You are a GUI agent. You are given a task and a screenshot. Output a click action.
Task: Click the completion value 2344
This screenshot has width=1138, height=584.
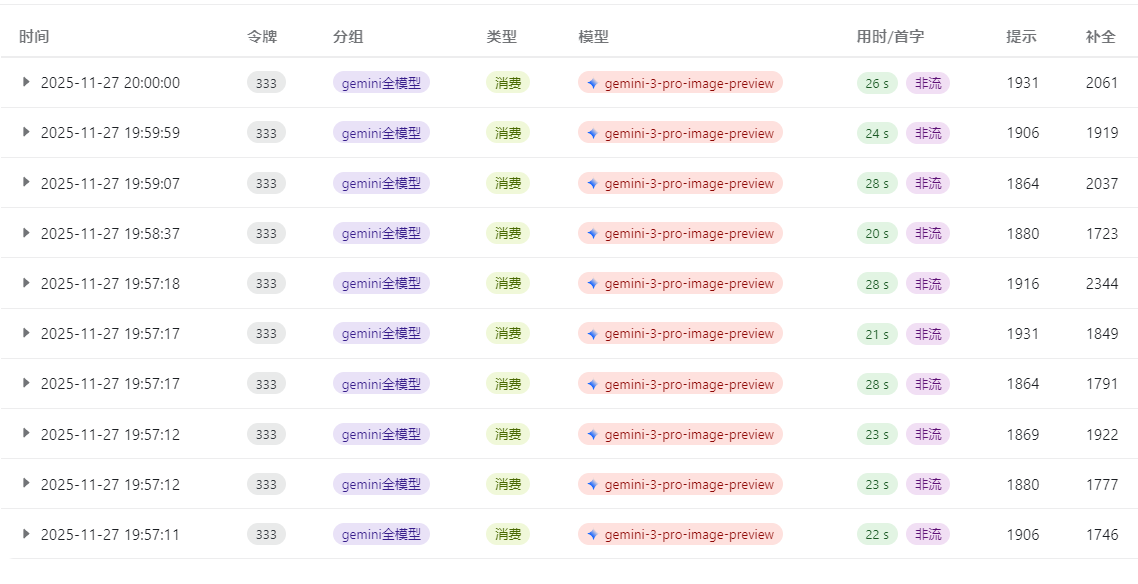coord(1102,284)
